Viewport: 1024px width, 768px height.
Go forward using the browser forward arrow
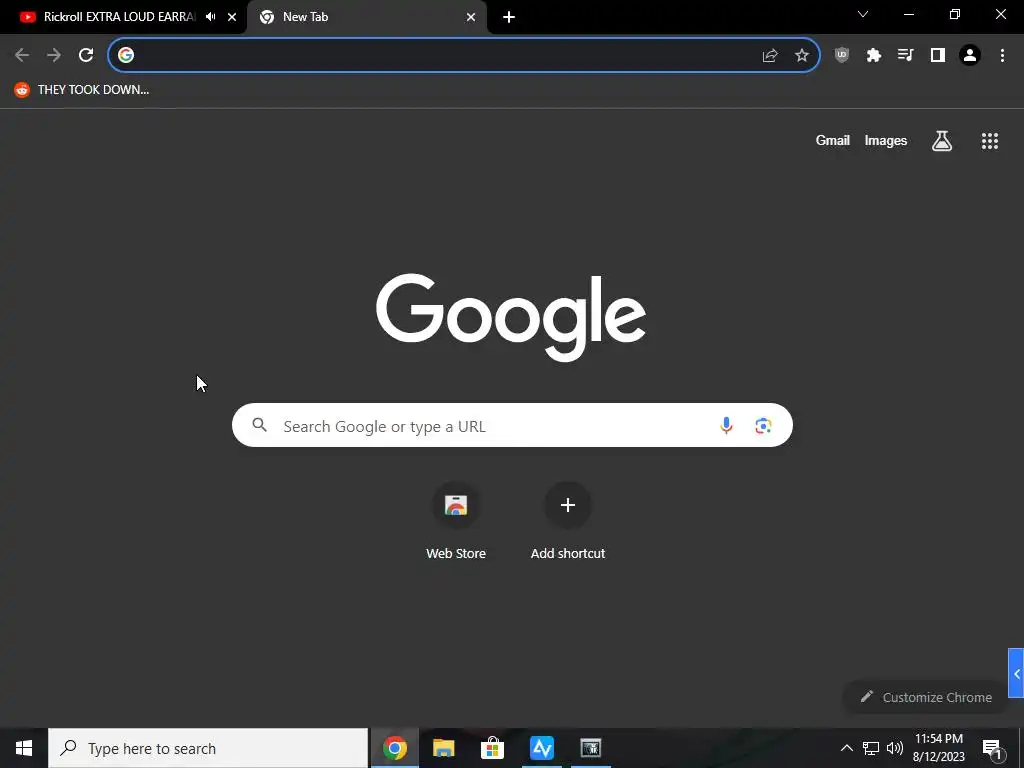54,55
